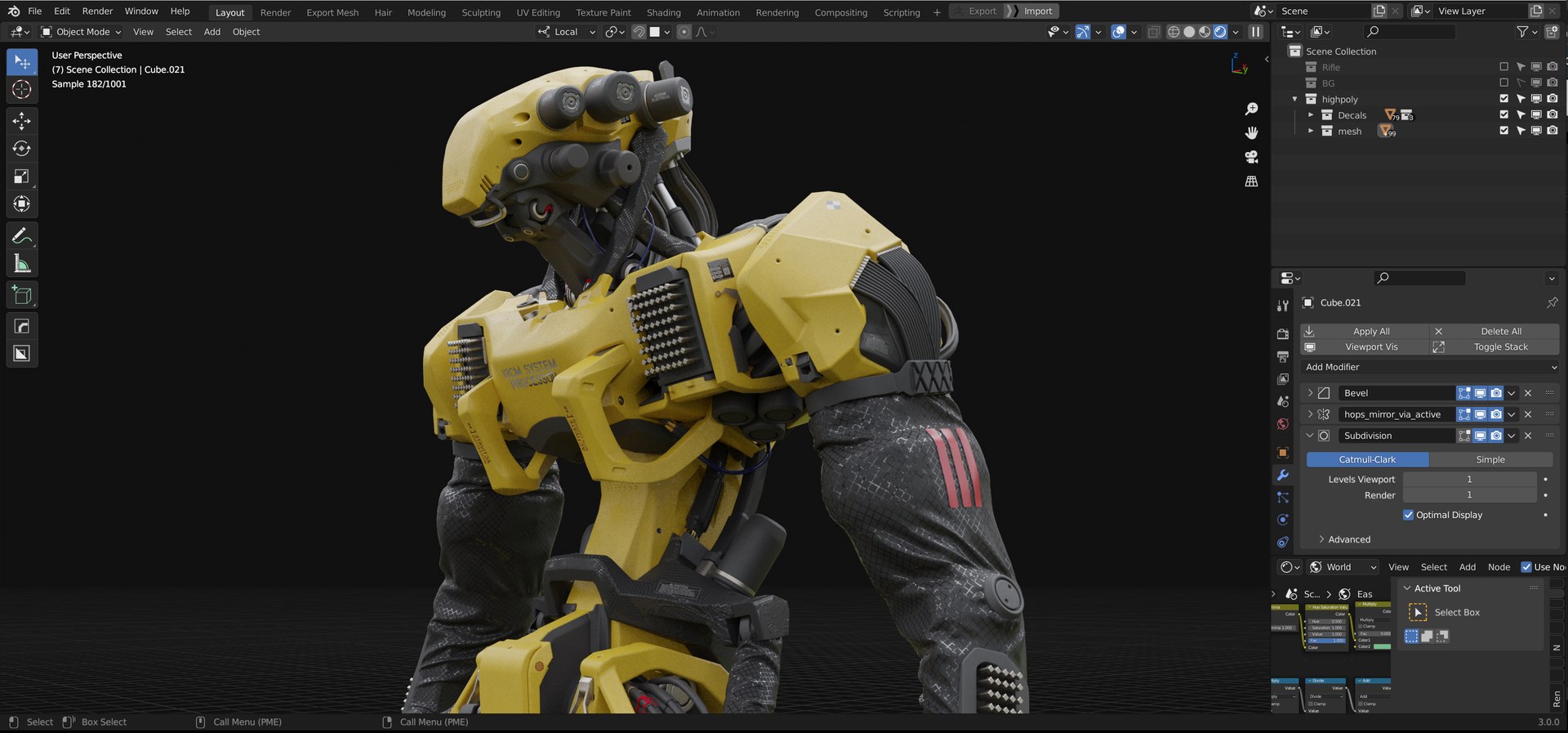Select the Move tool

22,121
